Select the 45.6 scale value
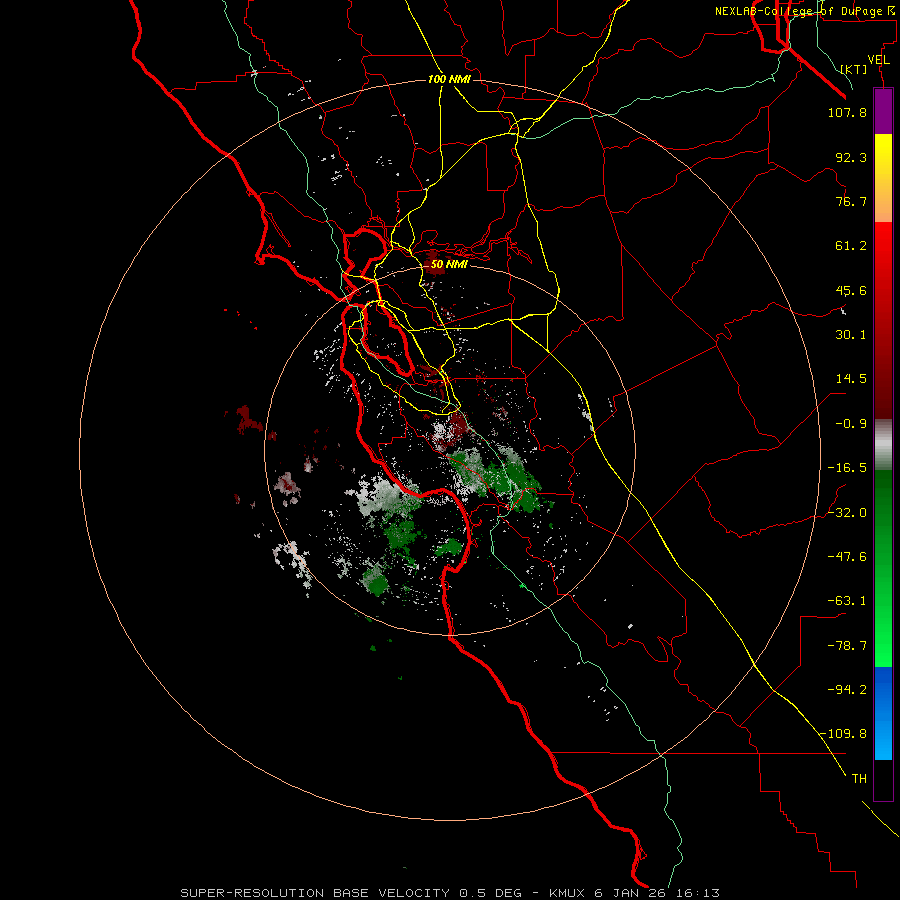 851,290
